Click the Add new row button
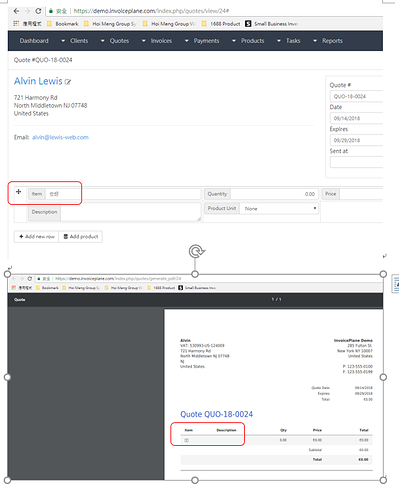This screenshot has width=399, height=500. [x=36, y=236]
